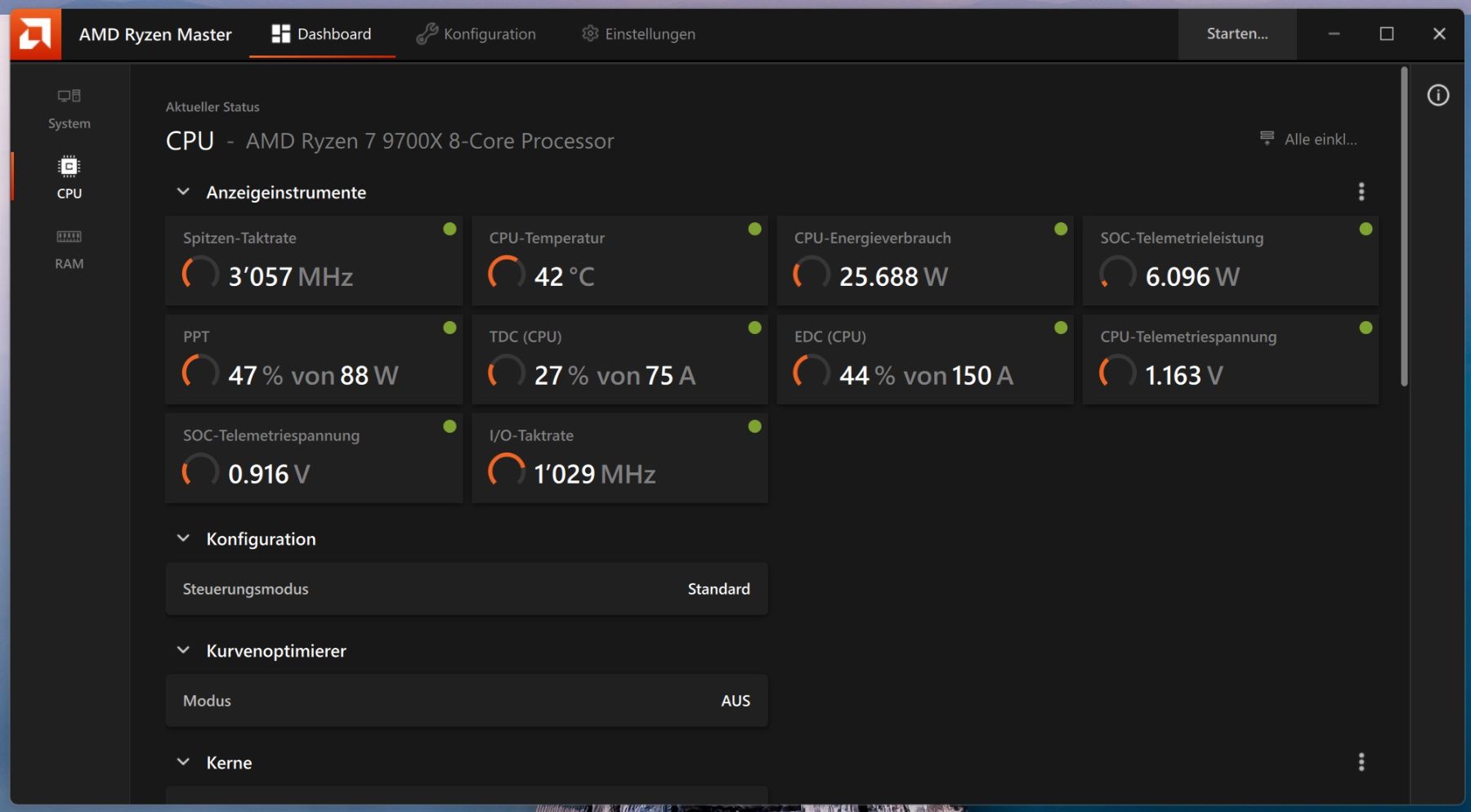The height and width of the screenshot is (812, 1471).
Task: Click the Steuerungsmodus Standard row
Action: 467,589
